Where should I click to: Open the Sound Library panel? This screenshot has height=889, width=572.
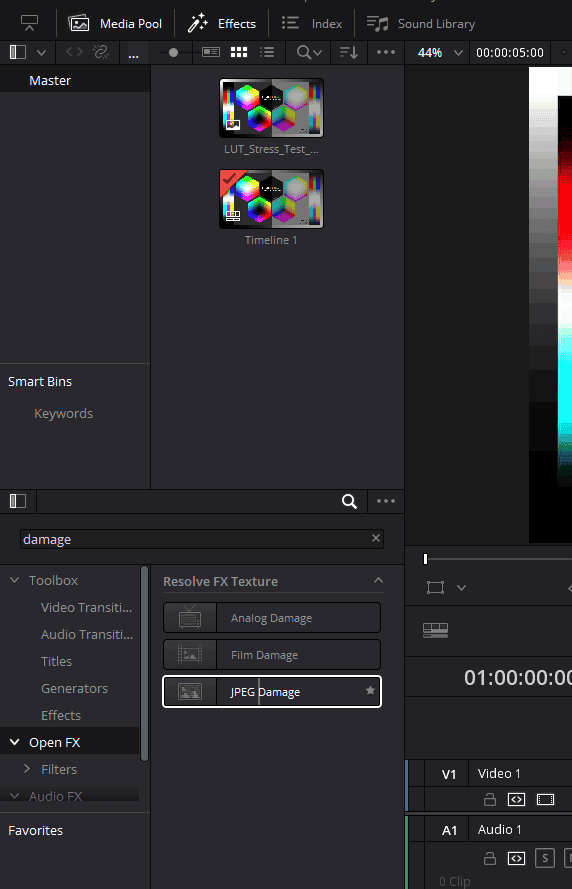[421, 23]
